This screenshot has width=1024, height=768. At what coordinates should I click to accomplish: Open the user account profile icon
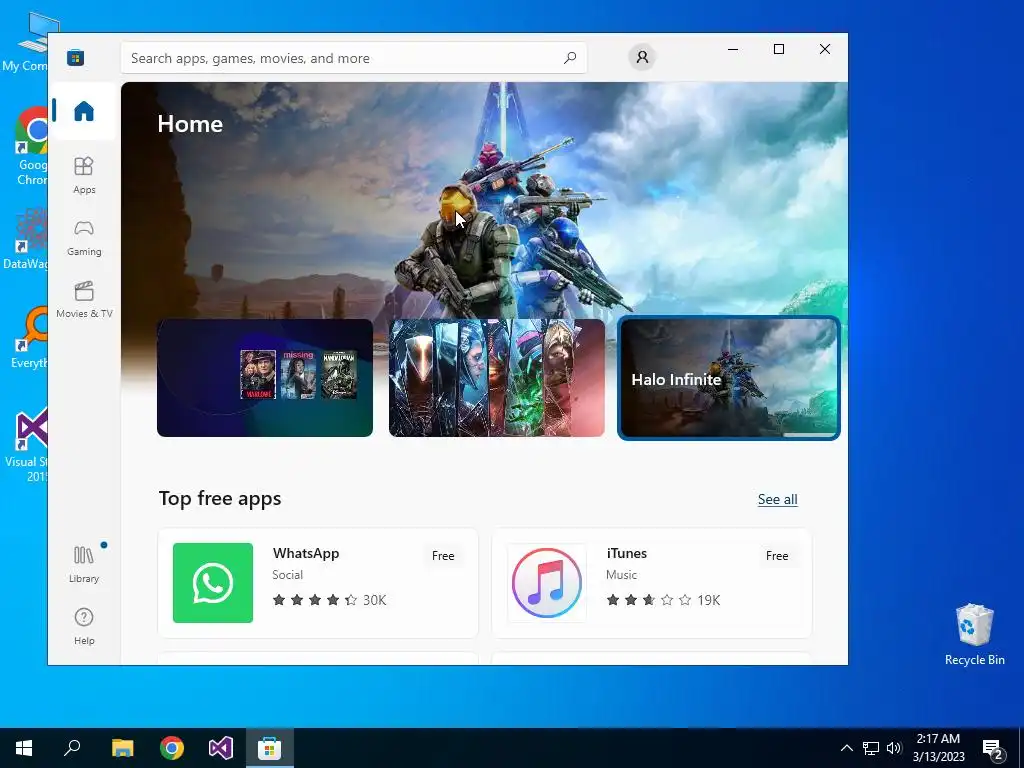coord(642,57)
